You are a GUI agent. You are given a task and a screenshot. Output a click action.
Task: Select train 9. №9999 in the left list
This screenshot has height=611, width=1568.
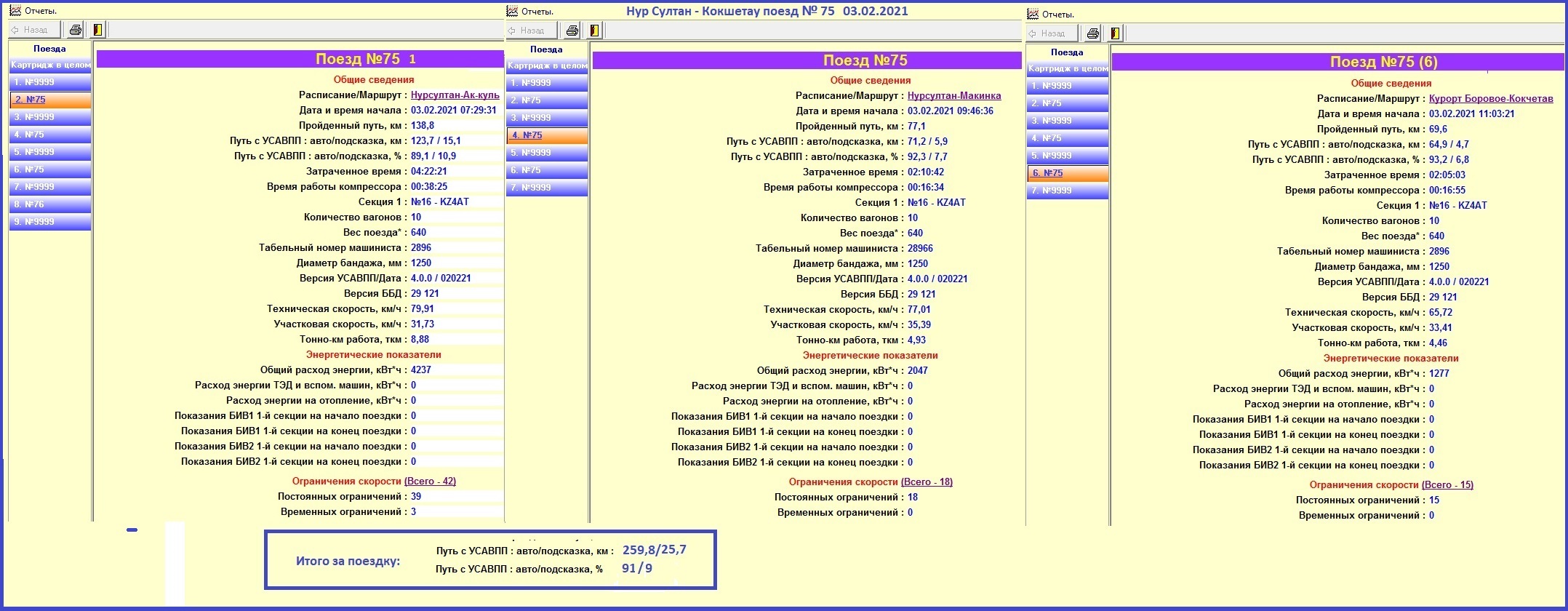(x=49, y=222)
